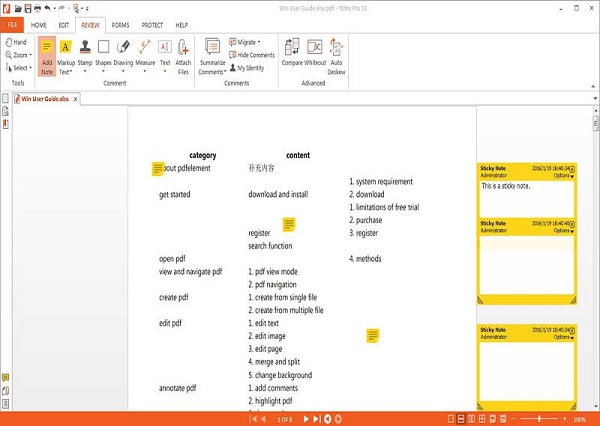
Task: Click inside the 'This is a sticky note.' text box
Action: [x=527, y=199]
